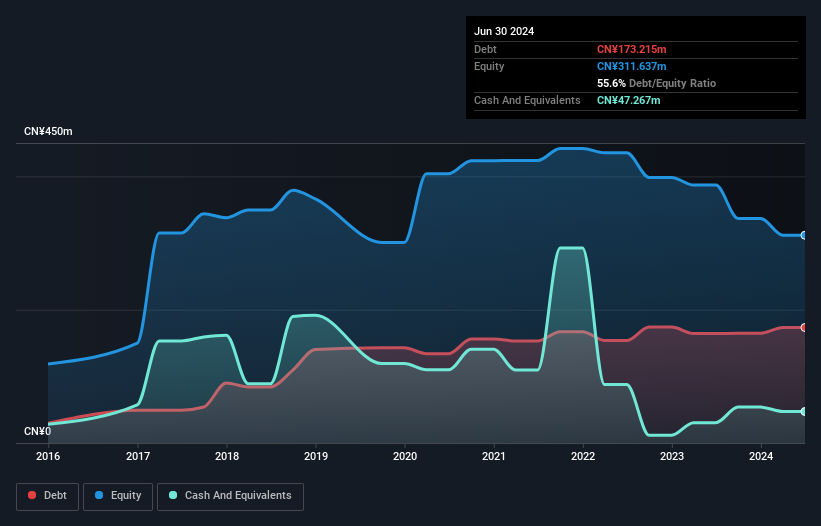Click the Equity row label in tooltip
Image resolution: width=821 pixels, height=526 pixels.
tap(489, 66)
